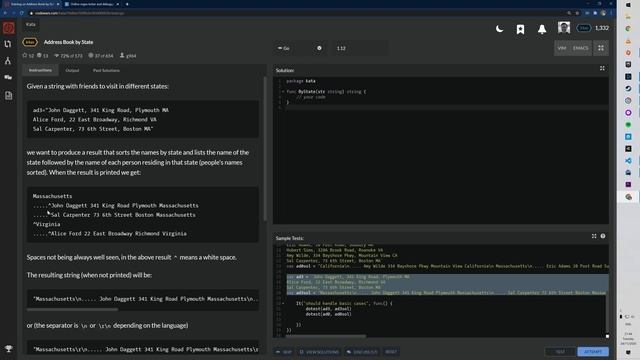Click the instructions panel vertical scrollbar
The height and width of the screenshot is (360, 640).
(265, 149)
